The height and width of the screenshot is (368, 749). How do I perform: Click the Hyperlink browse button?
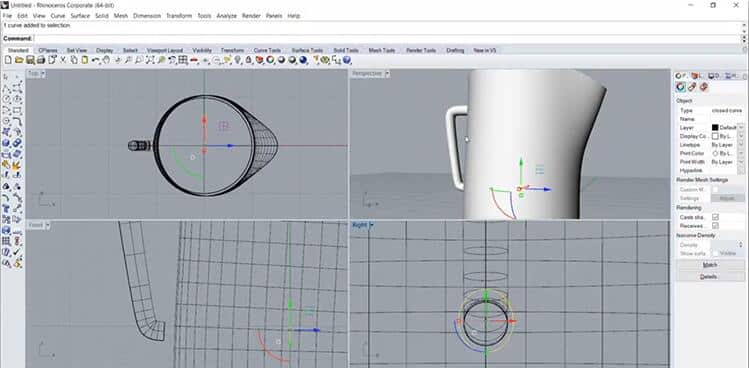point(741,171)
